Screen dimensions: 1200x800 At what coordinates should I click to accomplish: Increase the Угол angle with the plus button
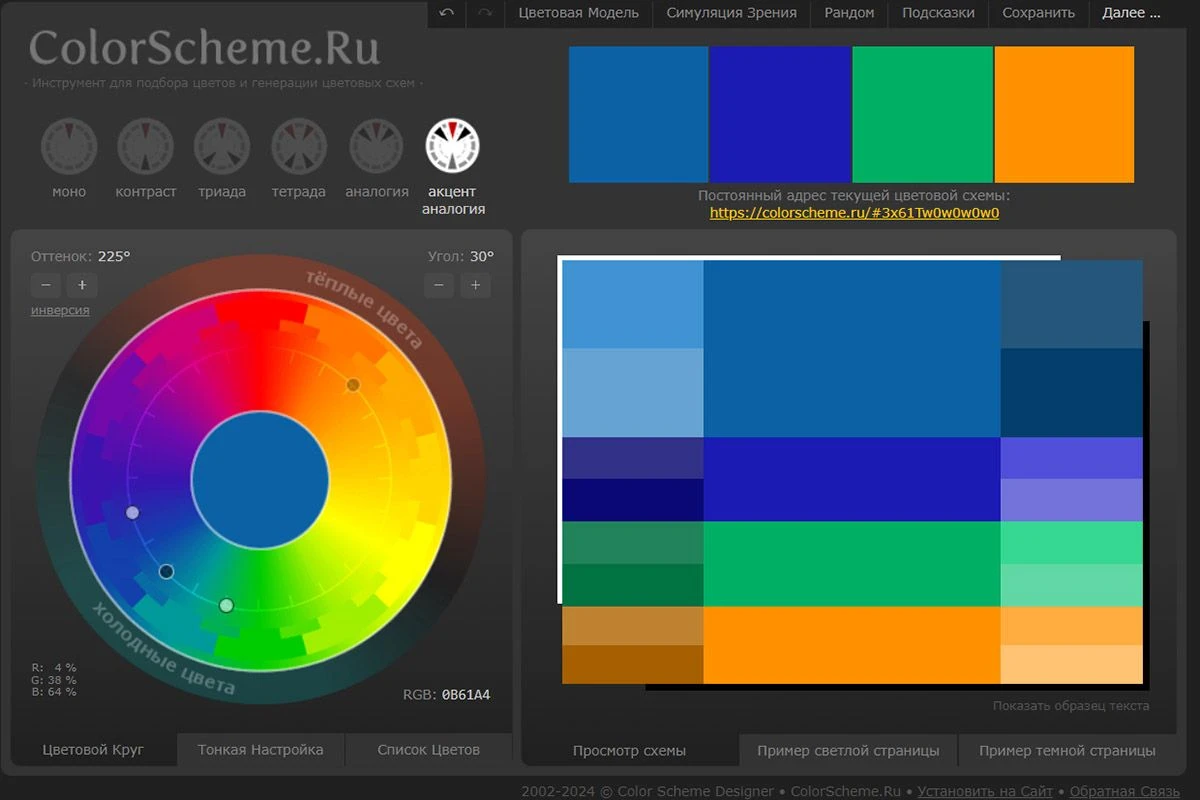(475, 285)
